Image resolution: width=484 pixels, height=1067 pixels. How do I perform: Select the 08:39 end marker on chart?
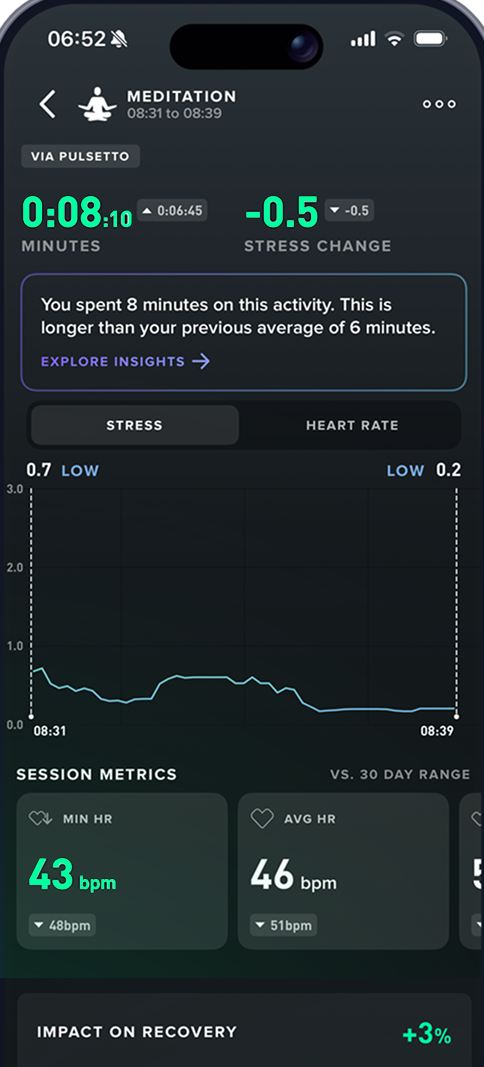click(437, 732)
